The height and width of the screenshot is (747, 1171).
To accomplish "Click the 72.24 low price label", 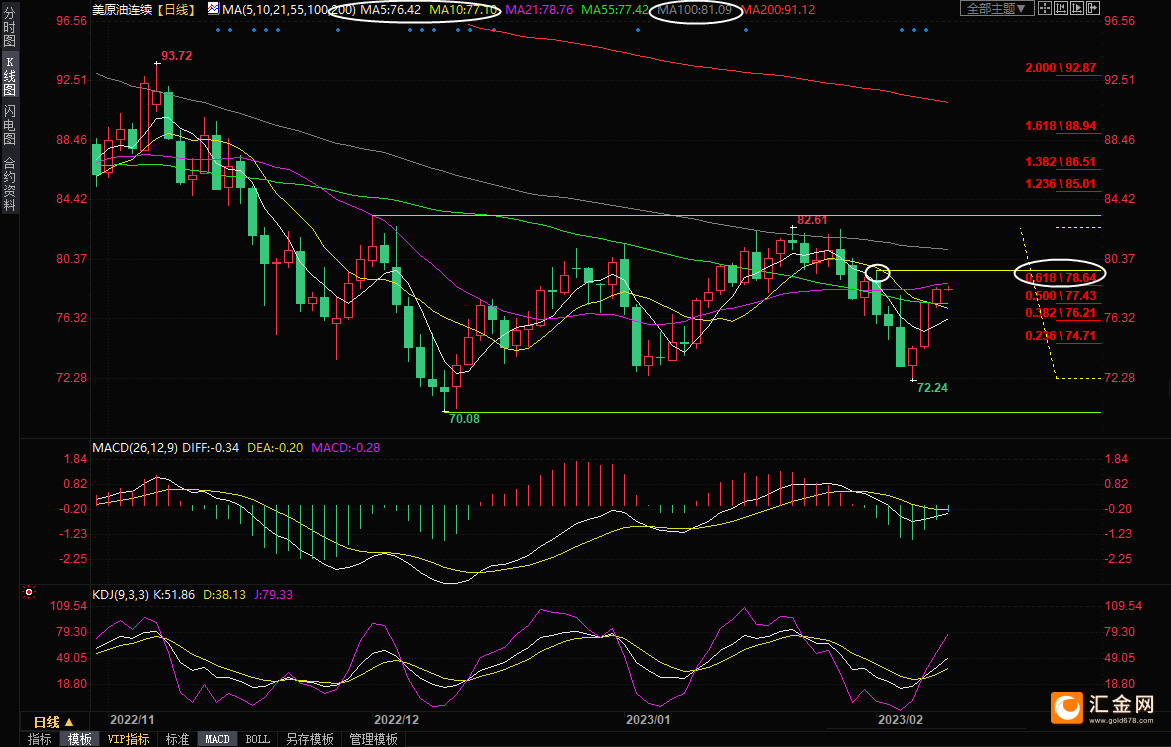I will pyautogui.click(x=932, y=388).
